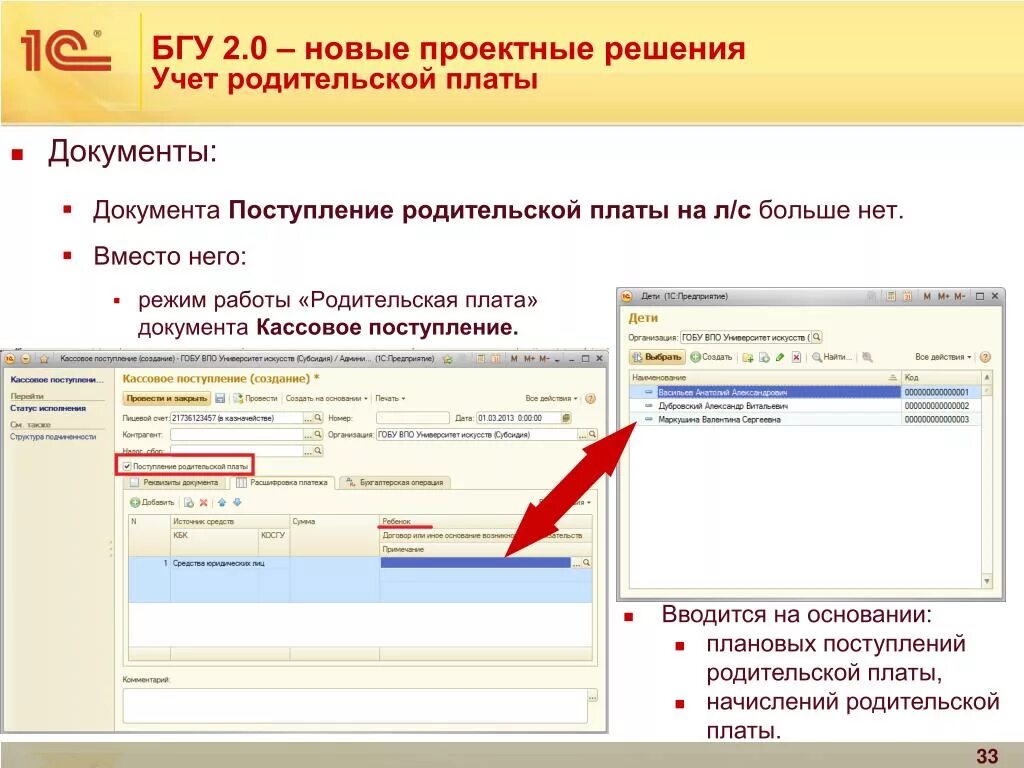Viewport: 1024px width, 768px height.
Task: Open Все действия in Кассовое поступление window
Action: click(551, 398)
